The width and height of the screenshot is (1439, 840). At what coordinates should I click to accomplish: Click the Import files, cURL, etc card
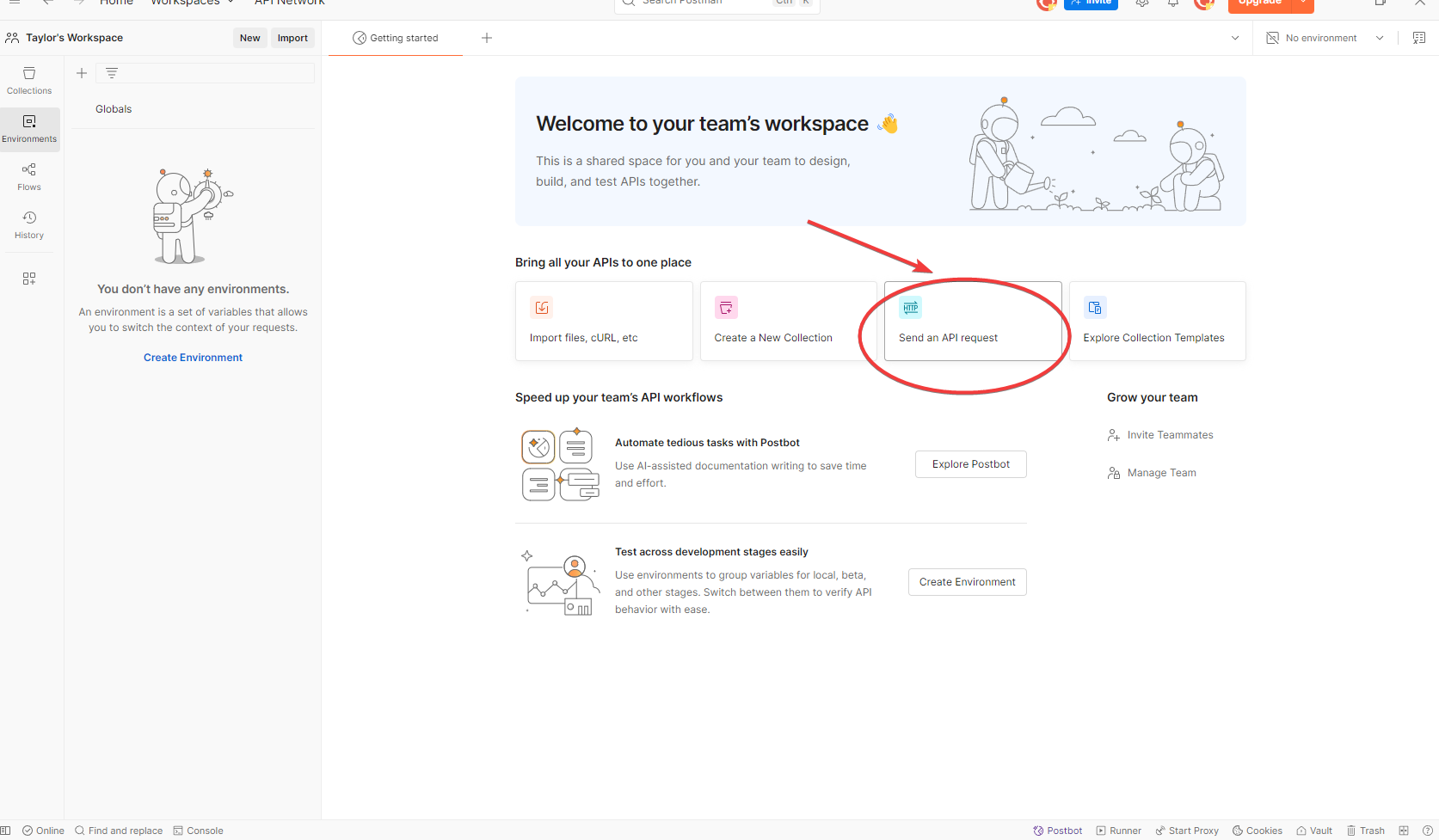[x=604, y=321]
